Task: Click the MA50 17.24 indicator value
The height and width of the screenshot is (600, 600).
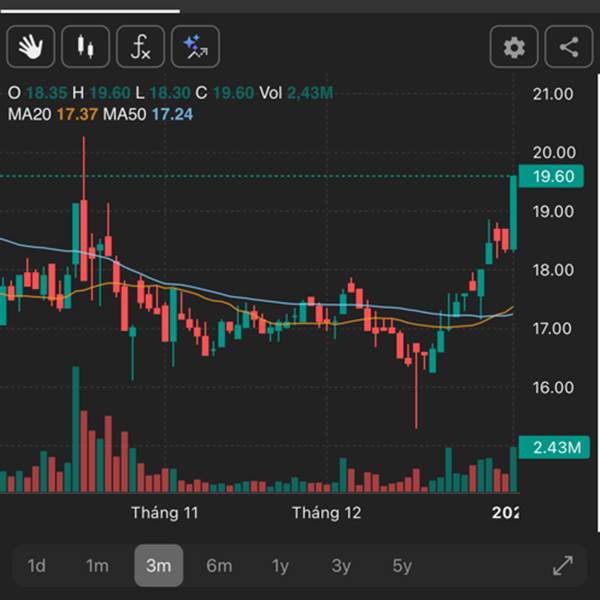Action: (x=172, y=114)
